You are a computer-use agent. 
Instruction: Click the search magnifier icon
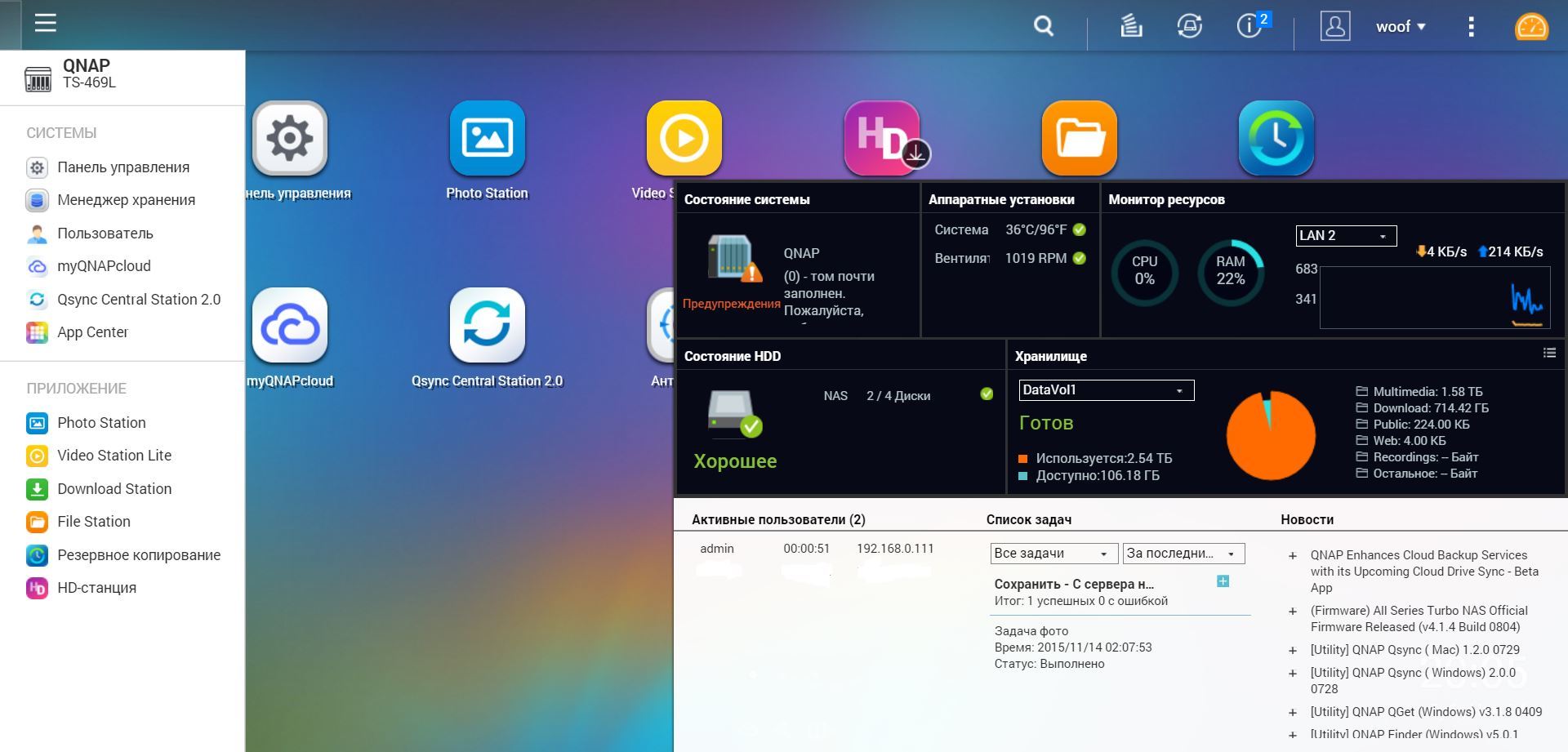tap(1044, 26)
